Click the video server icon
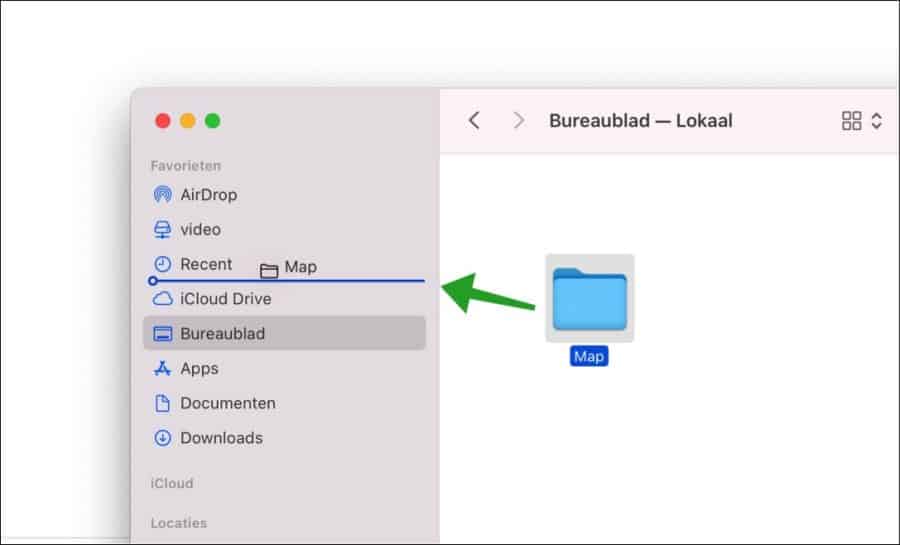The height and width of the screenshot is (545, 900). coord(162,229)
